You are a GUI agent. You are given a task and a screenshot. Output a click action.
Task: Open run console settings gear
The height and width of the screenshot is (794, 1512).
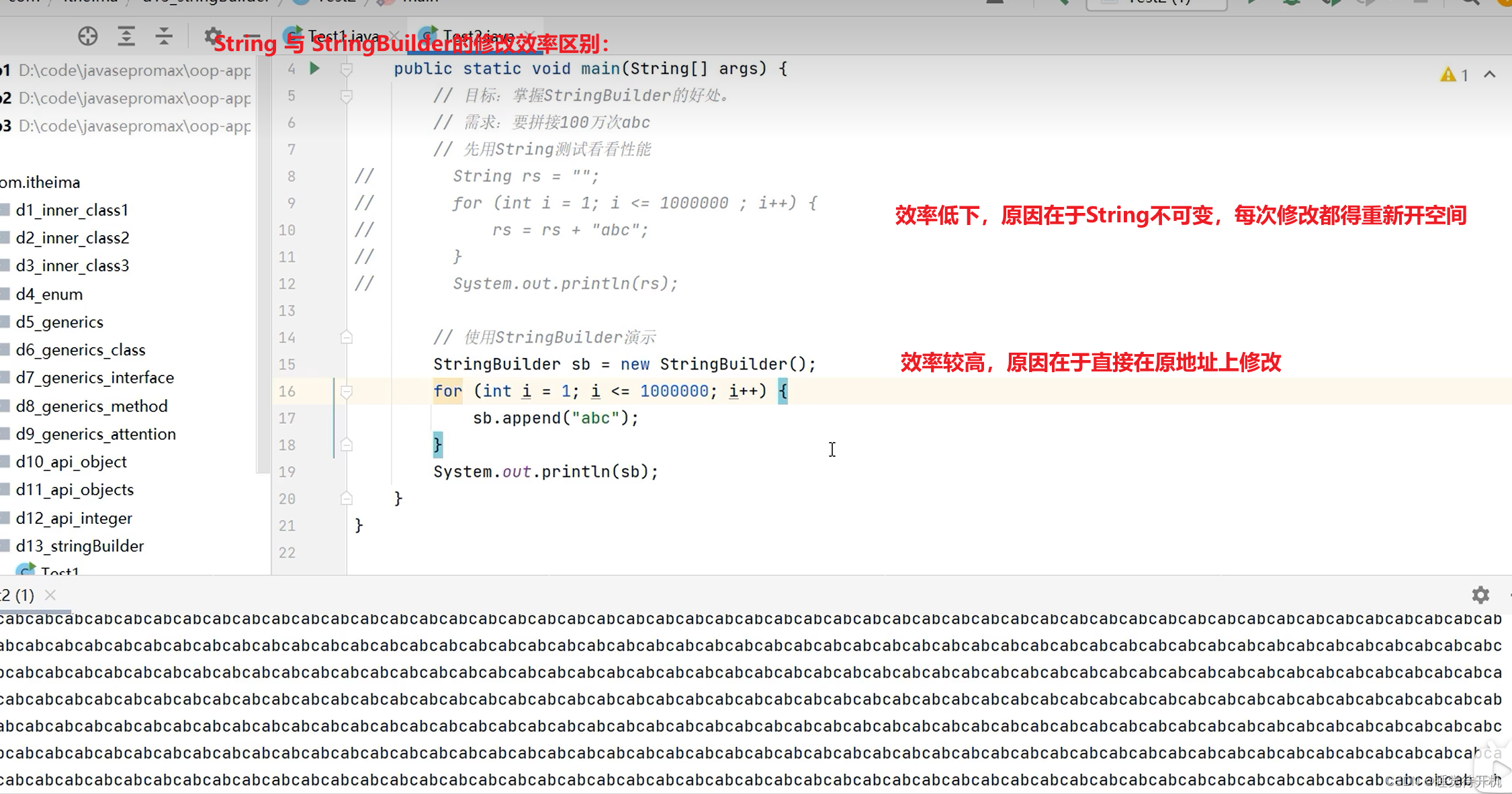pyautogui.click(x=1480, y=594)
